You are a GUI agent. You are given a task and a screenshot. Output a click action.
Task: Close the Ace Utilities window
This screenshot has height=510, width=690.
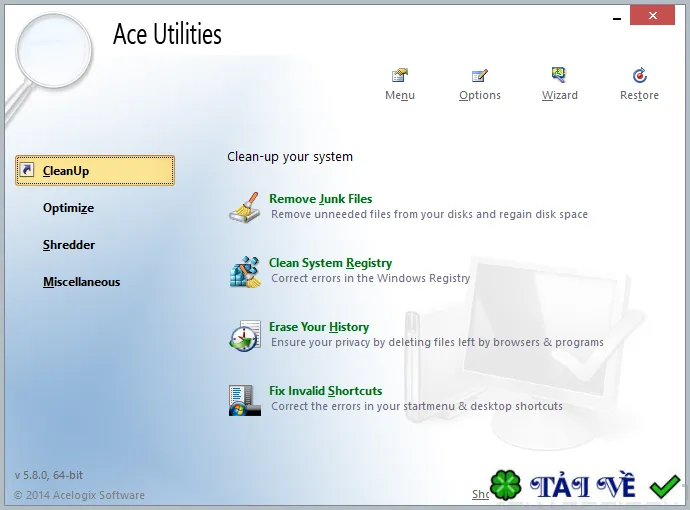click(652, 16)
